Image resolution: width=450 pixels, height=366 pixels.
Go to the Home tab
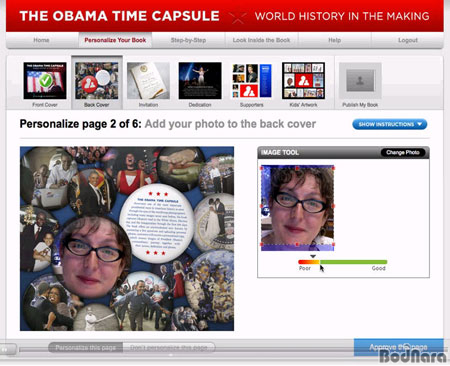[41, 40]
